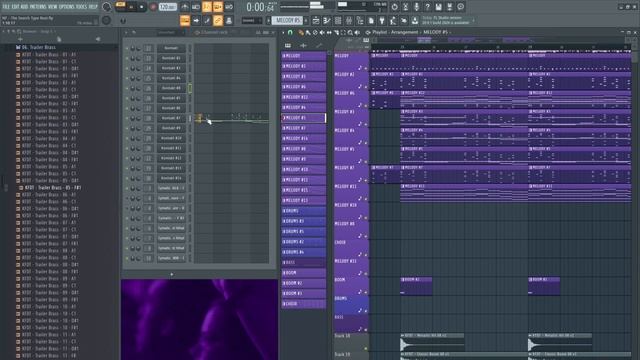The height and width of the screenshot is (360, 640).
Task: Mute the first Kontakt channel via green LED
Action: (x=127, y=48)
